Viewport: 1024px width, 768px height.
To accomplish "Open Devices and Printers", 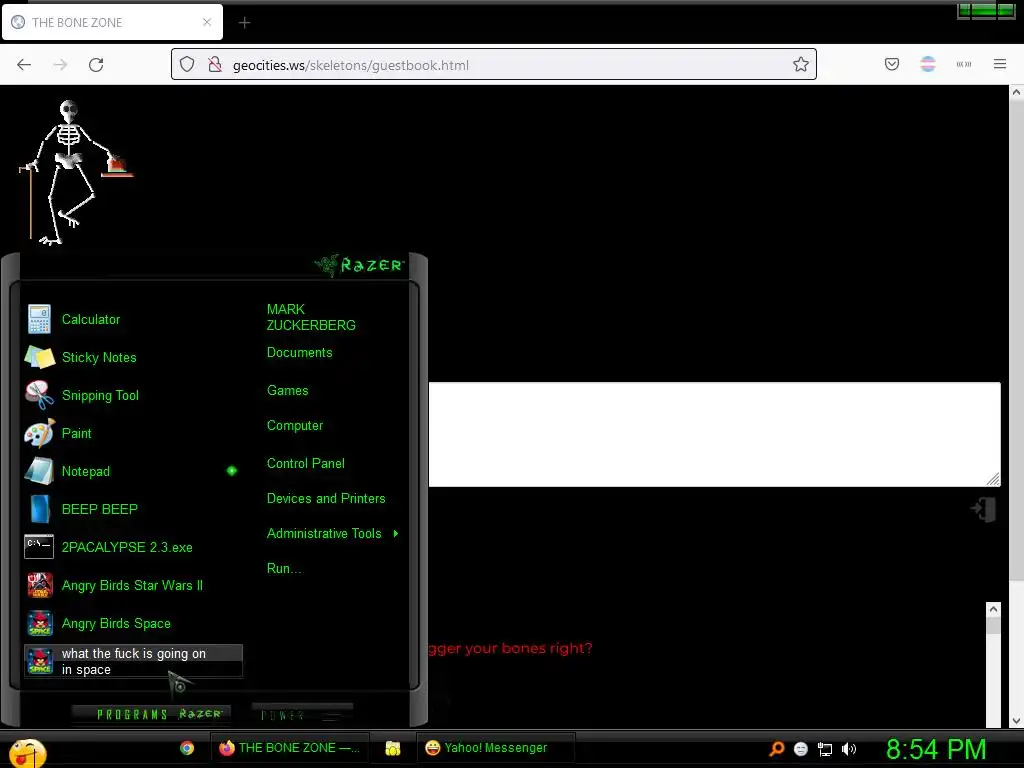I will pos(326,499).
